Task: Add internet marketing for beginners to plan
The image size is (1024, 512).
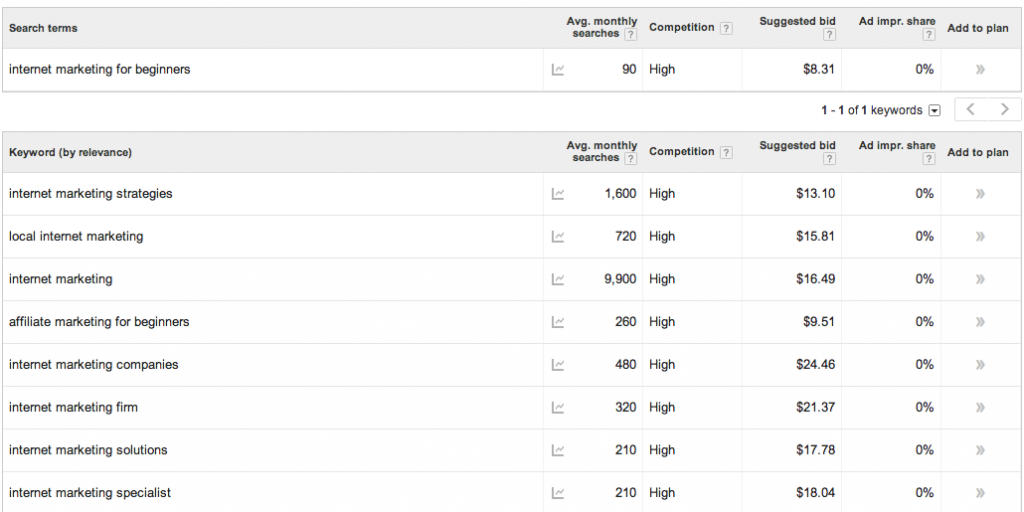Action: 980,69
